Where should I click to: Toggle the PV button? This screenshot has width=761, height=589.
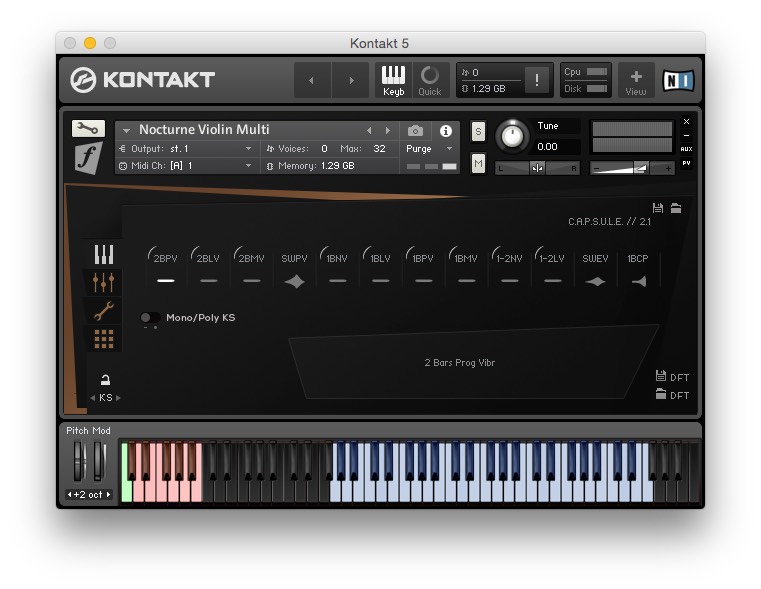(x=686, y=163)
